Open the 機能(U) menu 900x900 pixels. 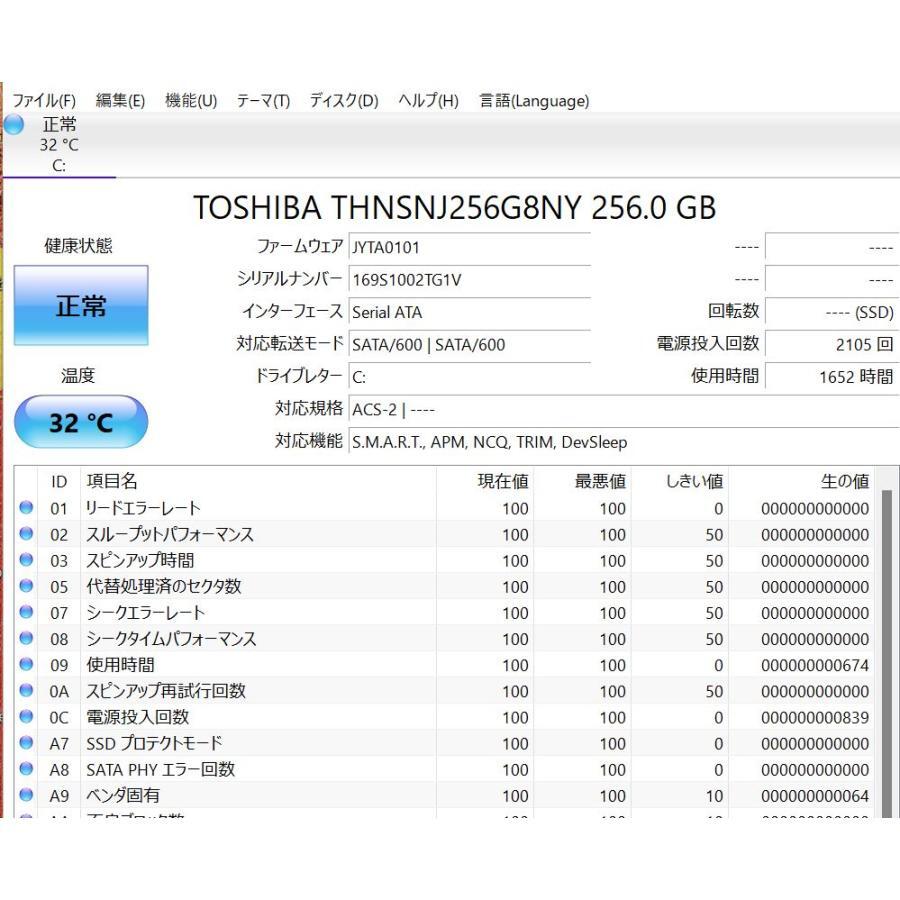[x=191, y=100]
